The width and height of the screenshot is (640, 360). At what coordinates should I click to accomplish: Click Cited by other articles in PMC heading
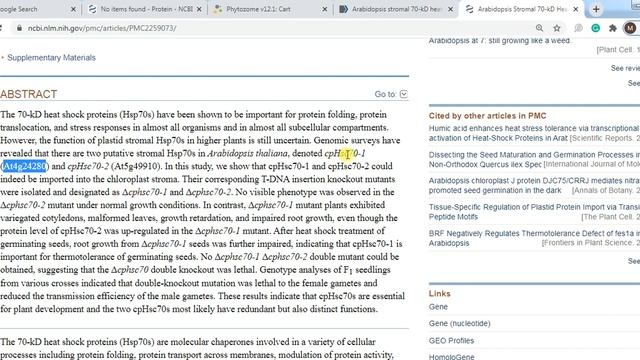[x=487, y=116]
